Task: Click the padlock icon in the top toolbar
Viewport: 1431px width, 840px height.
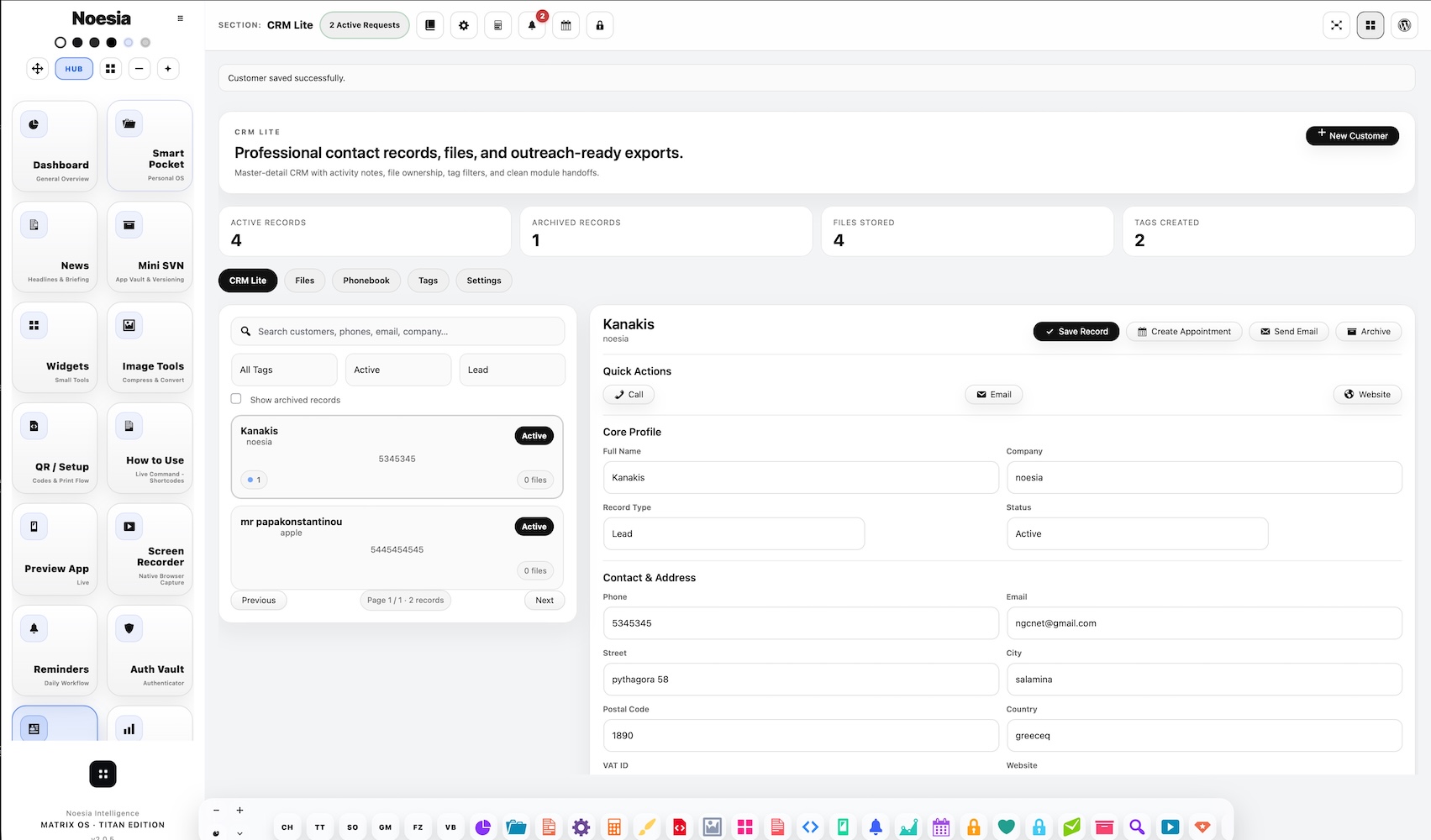Action: tap(600, 25)
